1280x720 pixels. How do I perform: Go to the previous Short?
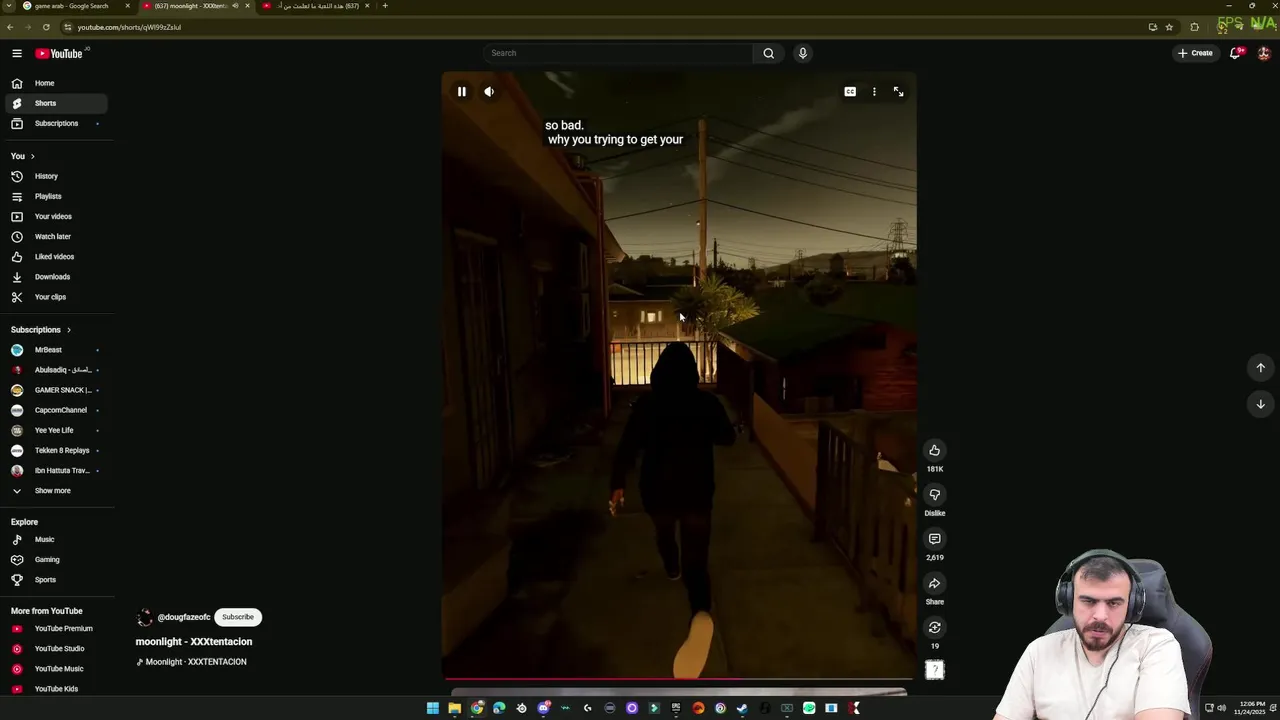tap(1260, 367)
